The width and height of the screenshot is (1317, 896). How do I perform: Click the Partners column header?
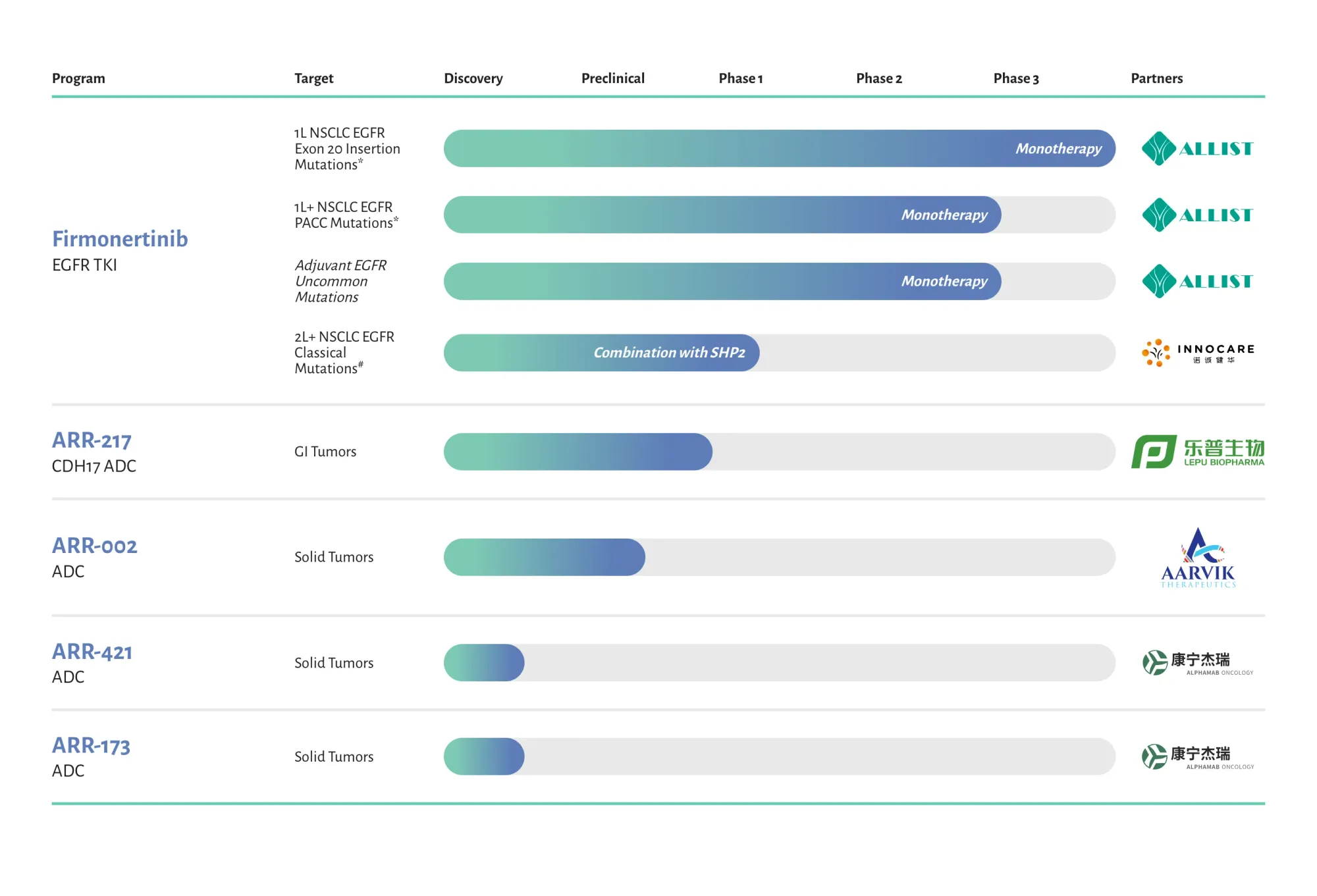pyautogui.click(x=1156, y=78)
